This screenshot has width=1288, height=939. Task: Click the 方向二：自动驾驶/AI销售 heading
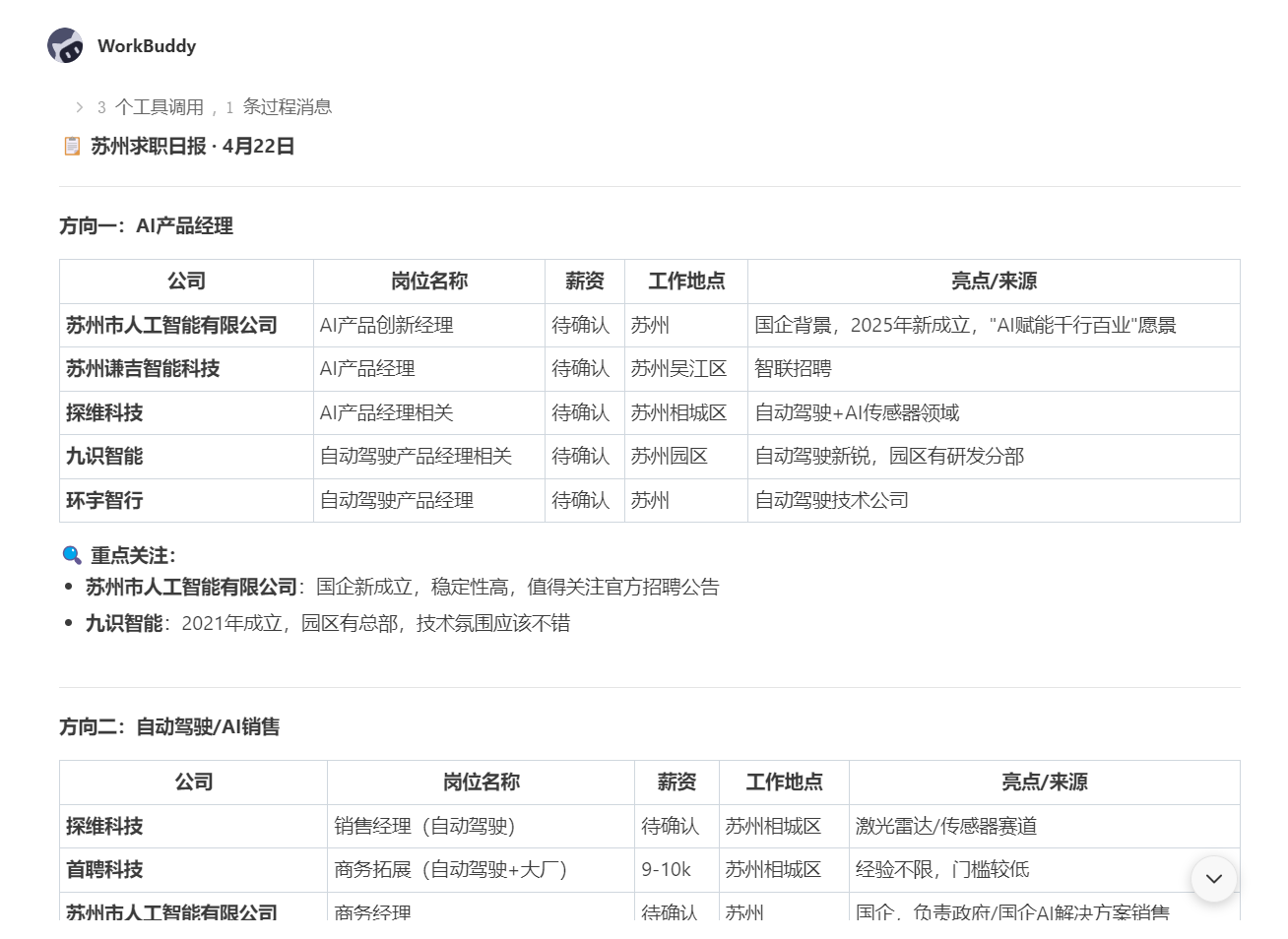coord(169,727)
